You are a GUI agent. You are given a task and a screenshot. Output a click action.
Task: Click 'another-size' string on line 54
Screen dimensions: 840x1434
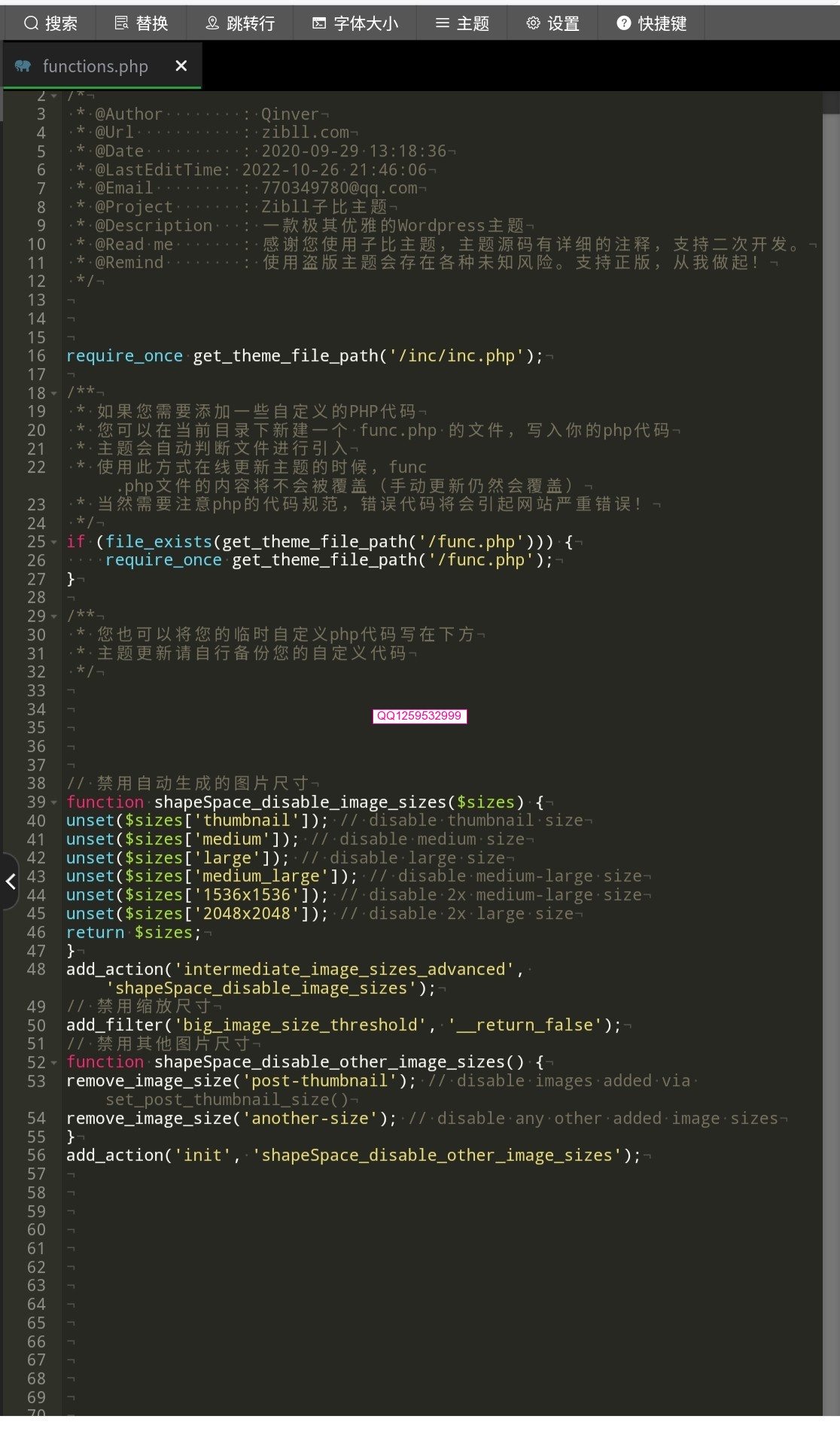point(310,1119)
